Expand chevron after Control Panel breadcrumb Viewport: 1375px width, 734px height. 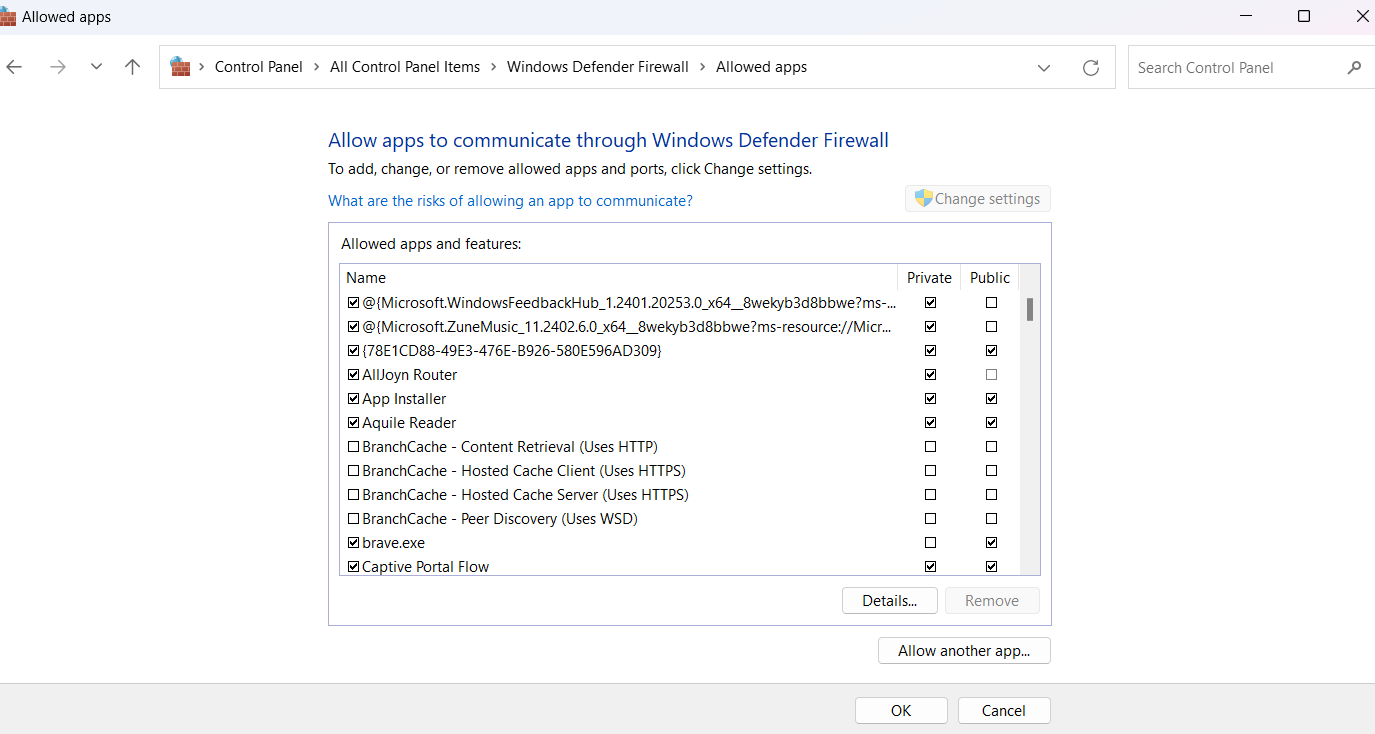(x=316, y=67)
